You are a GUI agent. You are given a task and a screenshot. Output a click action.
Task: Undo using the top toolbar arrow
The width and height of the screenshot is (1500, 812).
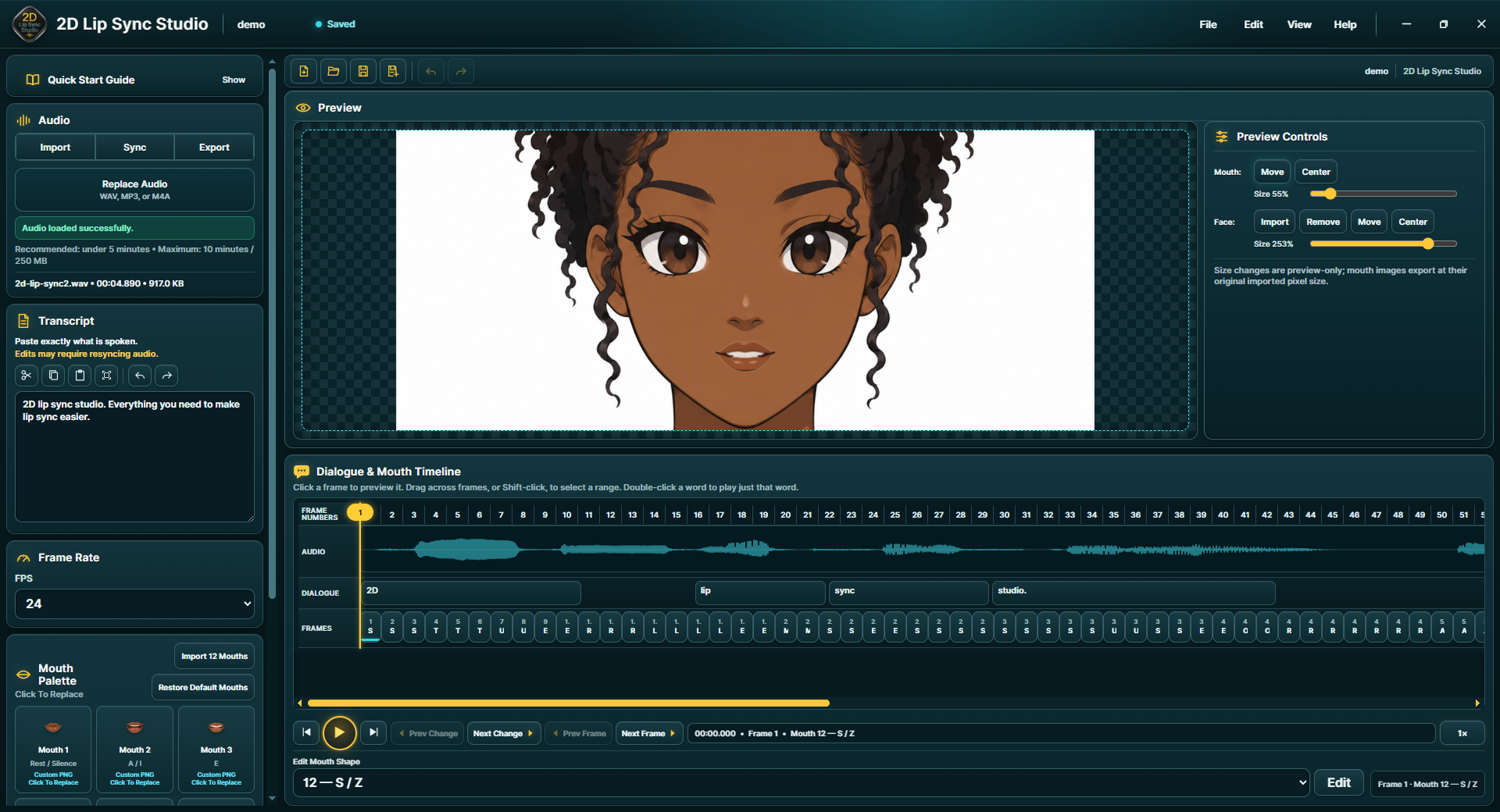click(x=431, y=71)
